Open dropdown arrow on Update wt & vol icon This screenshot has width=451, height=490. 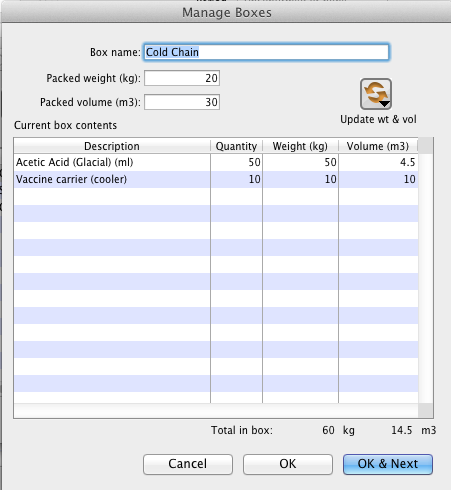pyautogui.click(x=385, y=104)
